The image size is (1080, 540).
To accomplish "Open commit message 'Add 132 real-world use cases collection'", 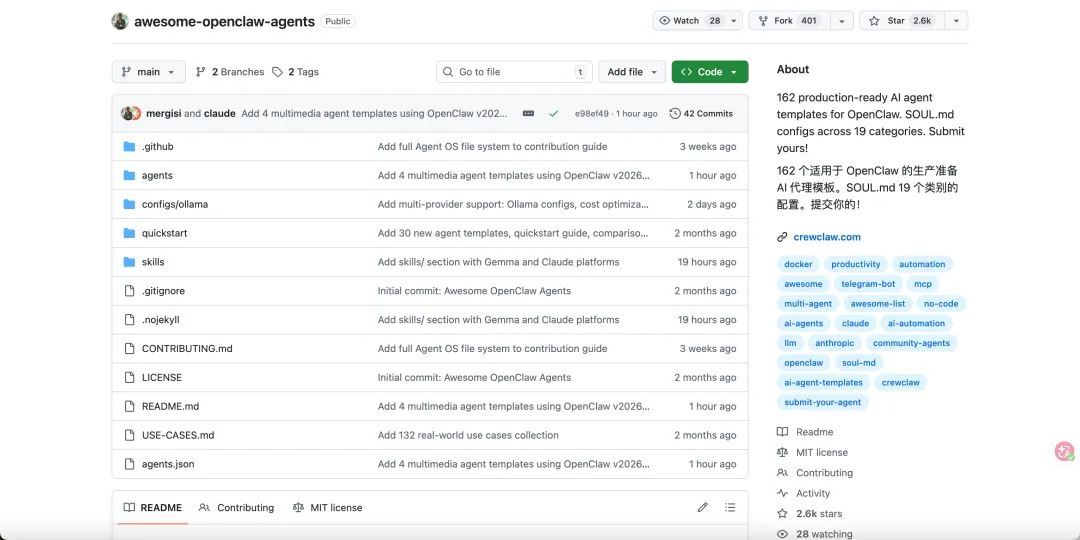I will point(468,435).
